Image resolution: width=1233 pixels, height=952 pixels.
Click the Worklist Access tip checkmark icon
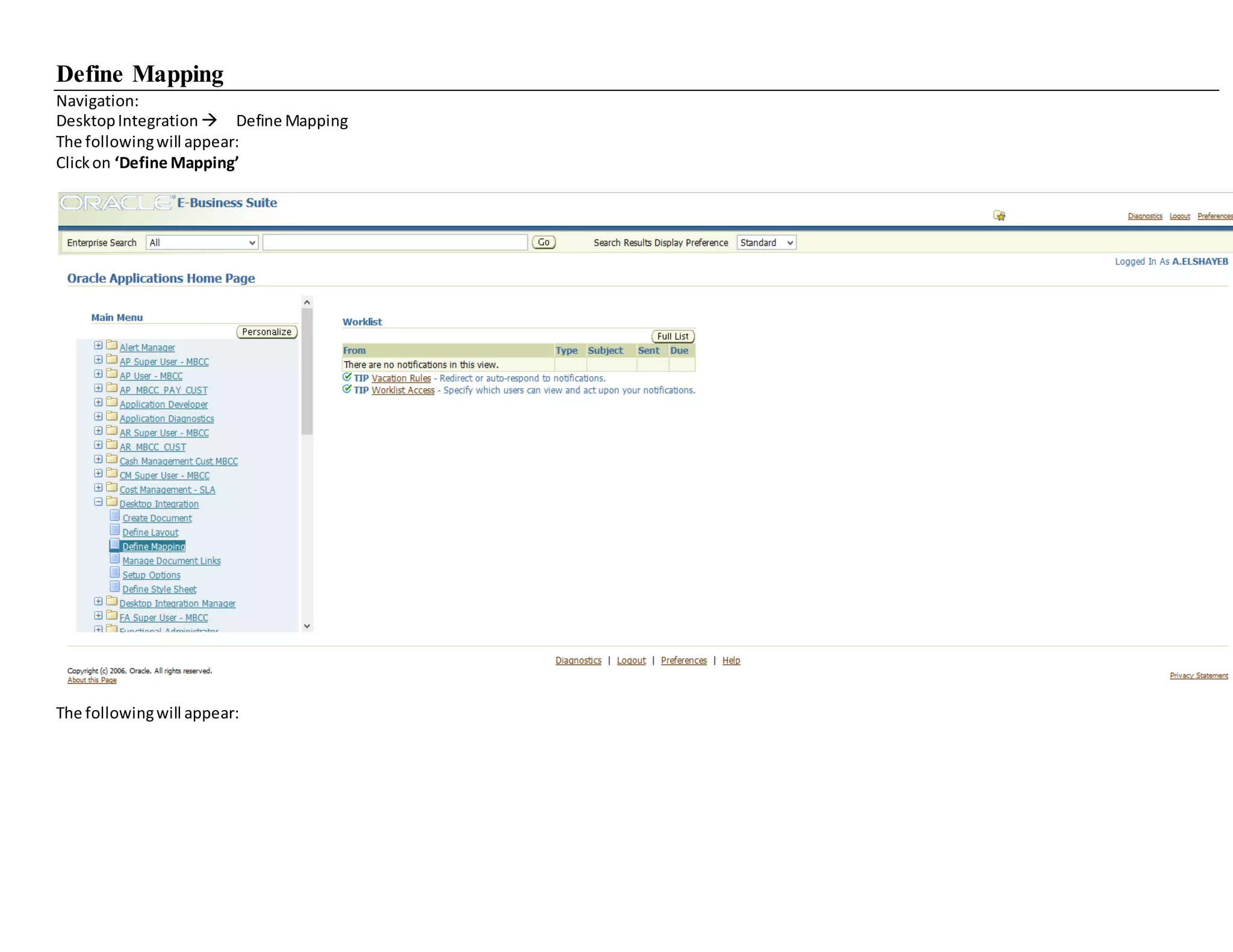pos(347,389)
